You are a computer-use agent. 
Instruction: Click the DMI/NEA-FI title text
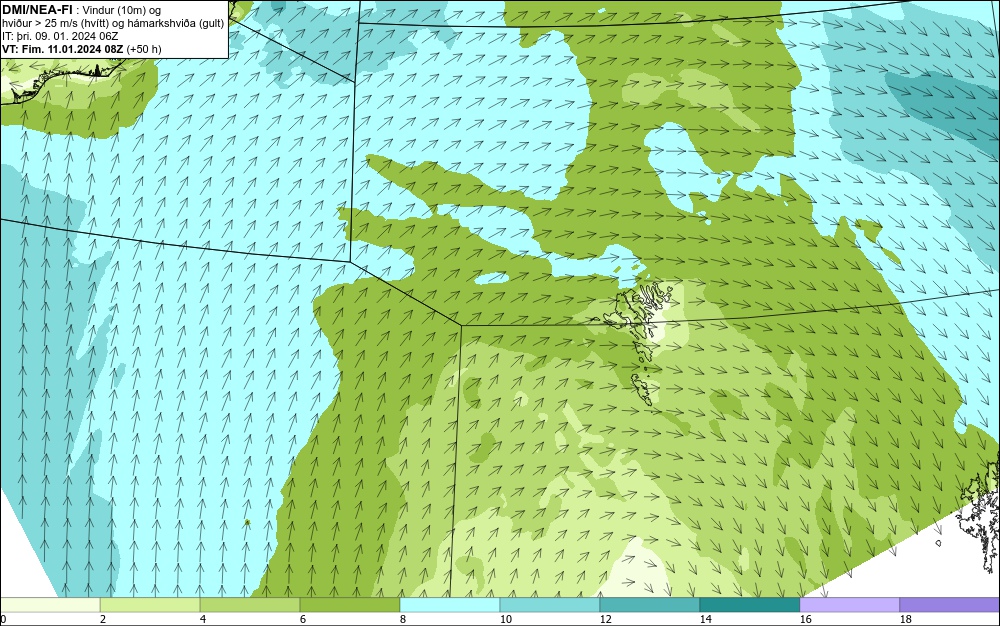(37, 8)
